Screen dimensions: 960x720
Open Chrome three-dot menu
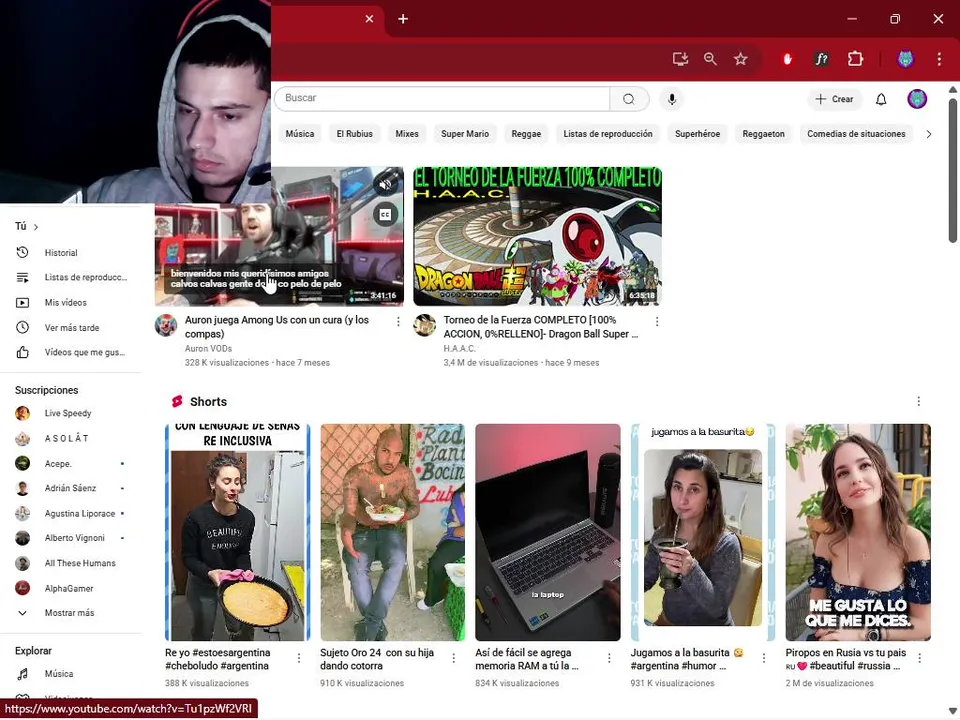[x=939, y=59]
